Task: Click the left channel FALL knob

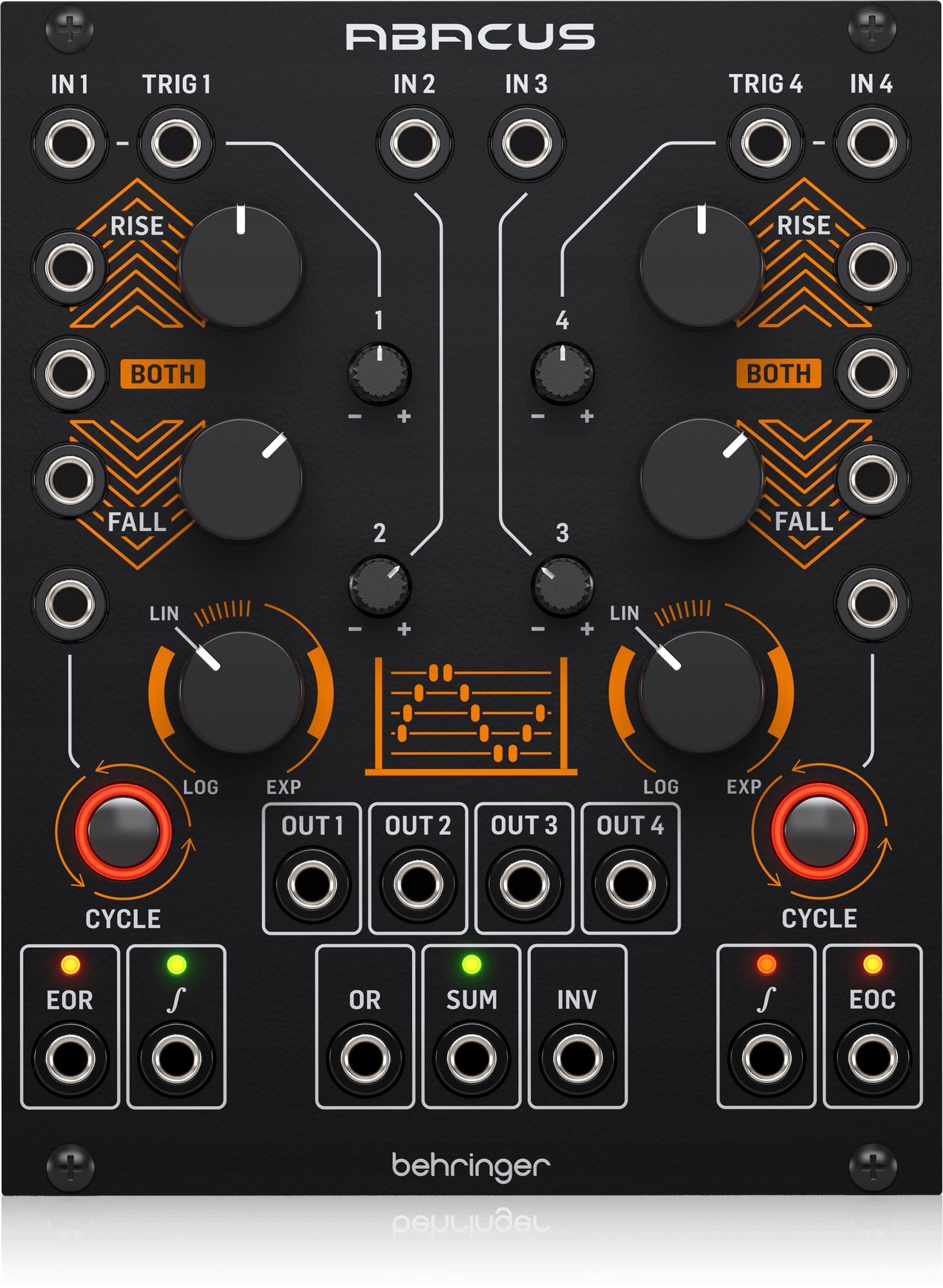Action: pyautogui.click(x=241, y=479)
